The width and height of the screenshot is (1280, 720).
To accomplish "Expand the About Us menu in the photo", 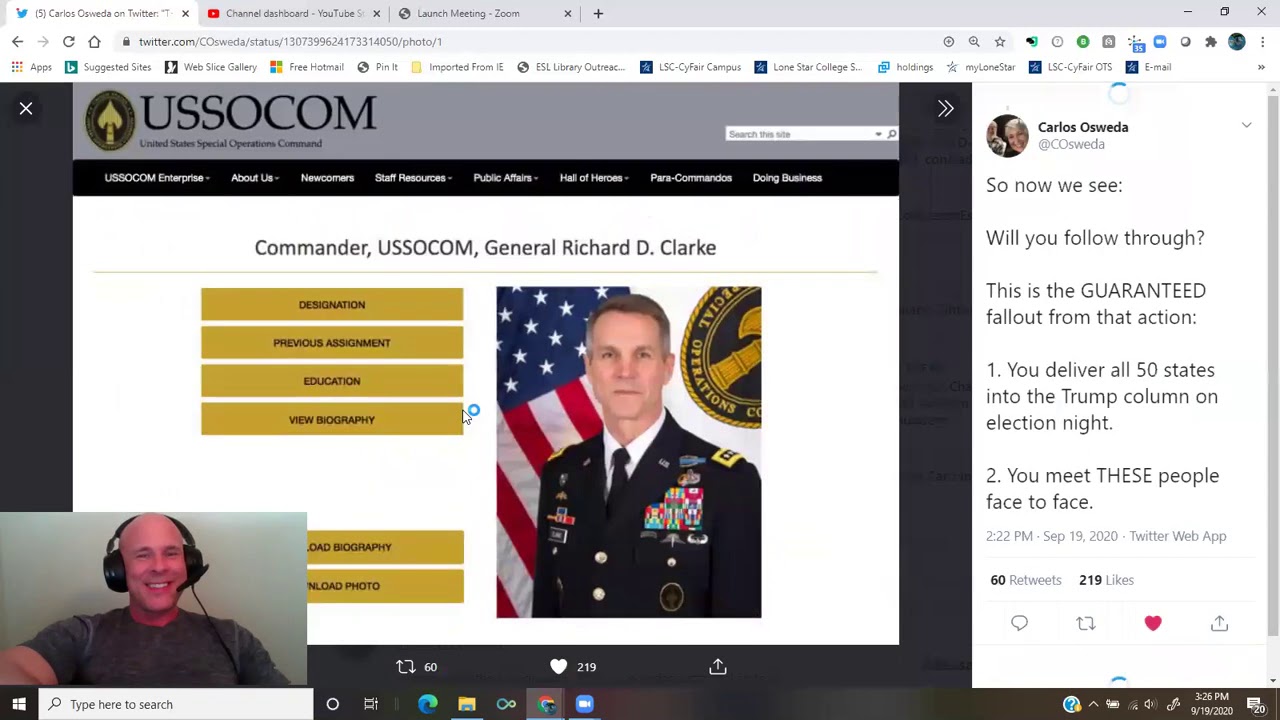I will 255,178.
